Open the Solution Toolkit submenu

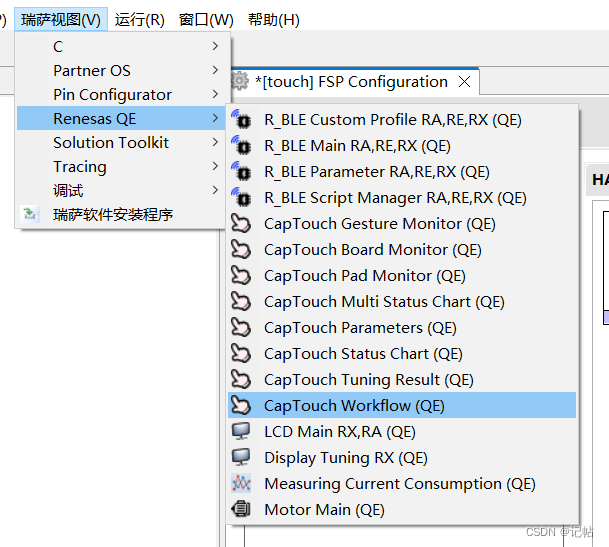111,143
